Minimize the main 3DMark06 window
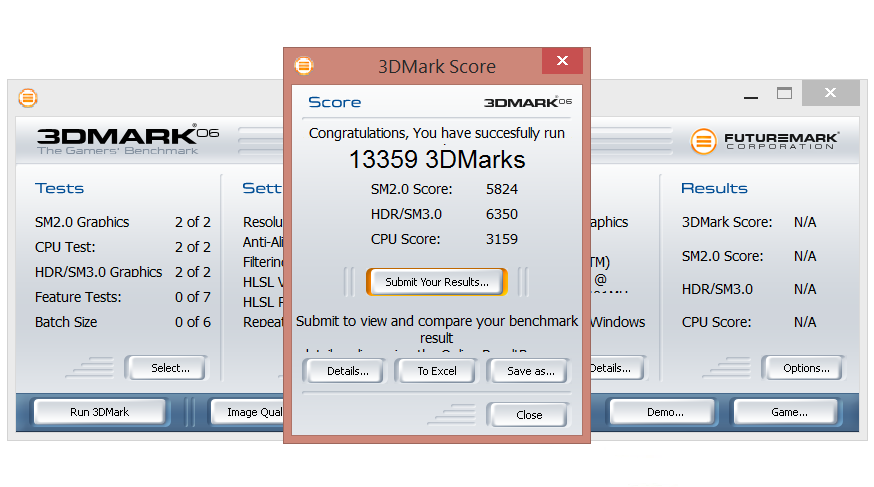Screen dimensions: 874x487 coord(751,94)
